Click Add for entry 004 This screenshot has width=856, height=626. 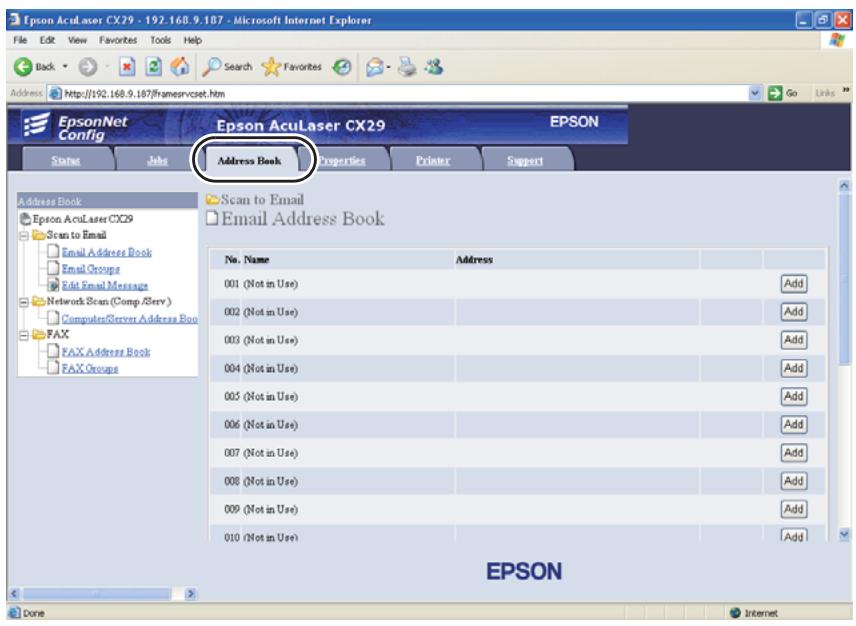(x=793, y=368)
